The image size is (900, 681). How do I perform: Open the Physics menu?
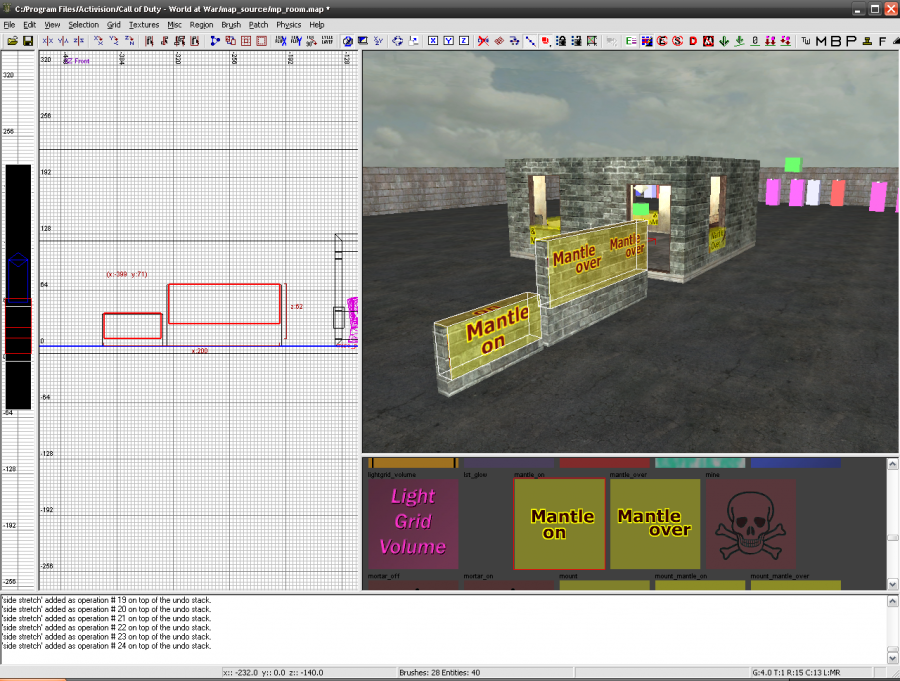click(288, 24)
